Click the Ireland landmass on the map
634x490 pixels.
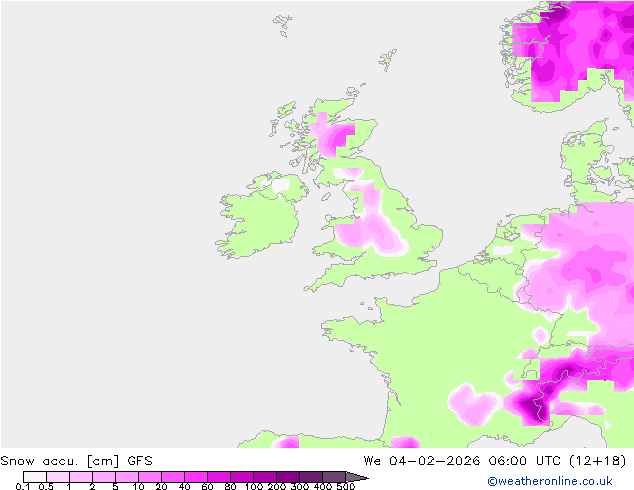261,220
